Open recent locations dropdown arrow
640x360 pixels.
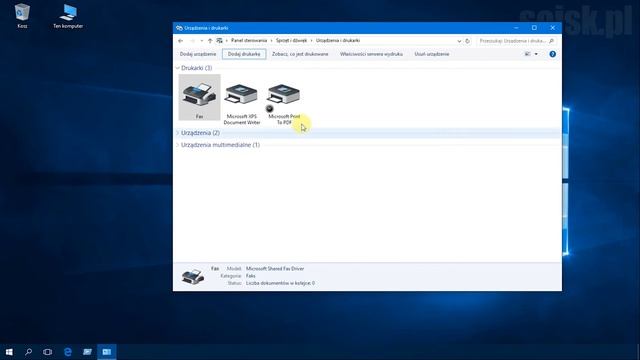(202, 41)
